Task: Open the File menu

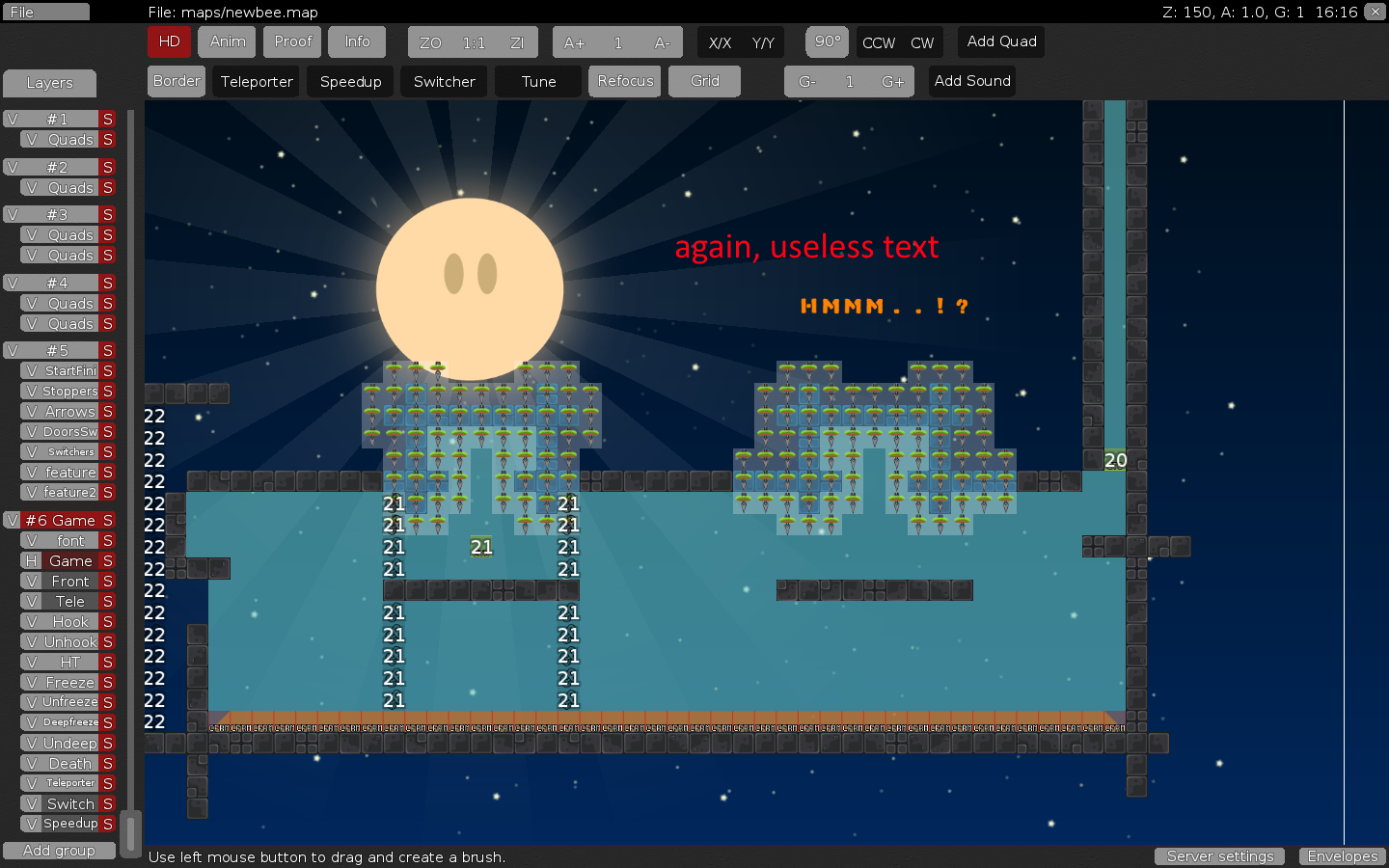Action: [45, 13]
